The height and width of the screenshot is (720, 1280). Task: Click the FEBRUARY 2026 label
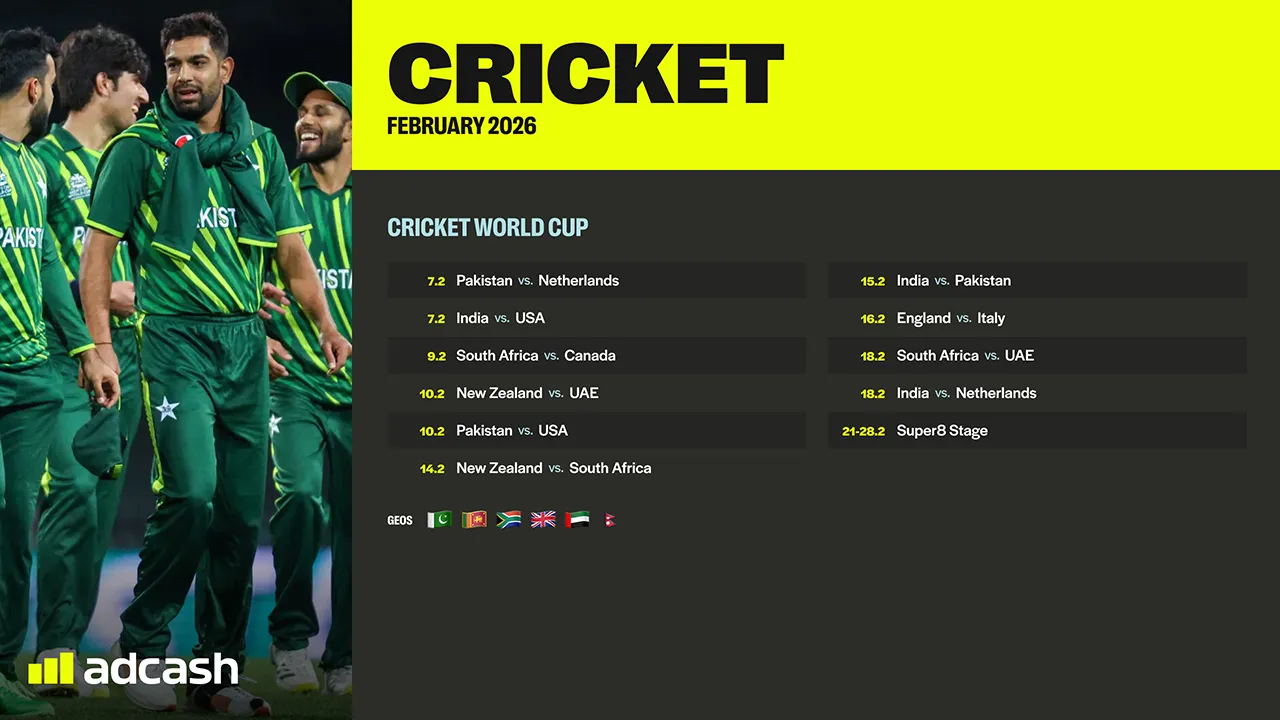pos(461,126)
